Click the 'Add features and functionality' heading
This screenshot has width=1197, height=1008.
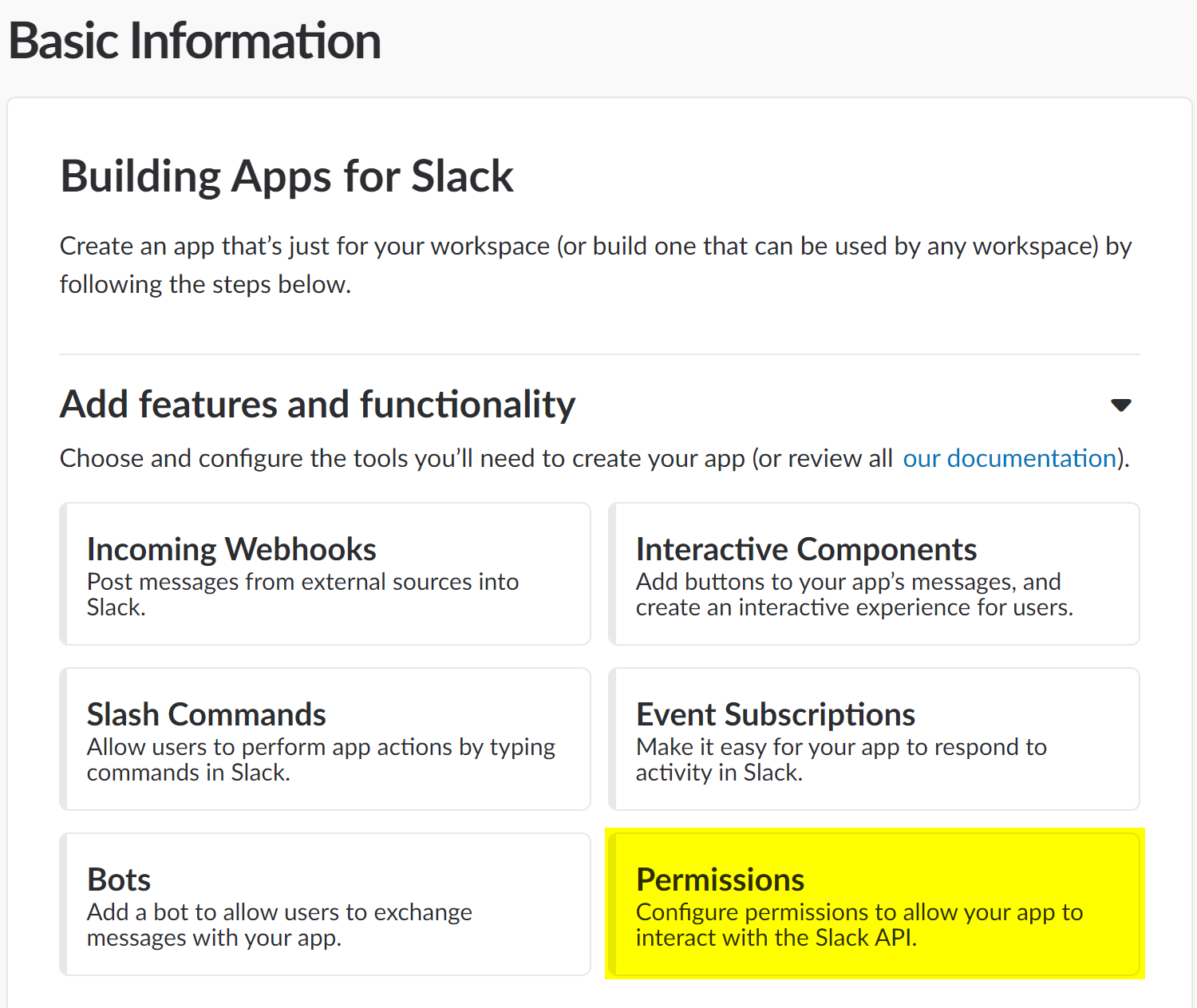pos(318,404)
